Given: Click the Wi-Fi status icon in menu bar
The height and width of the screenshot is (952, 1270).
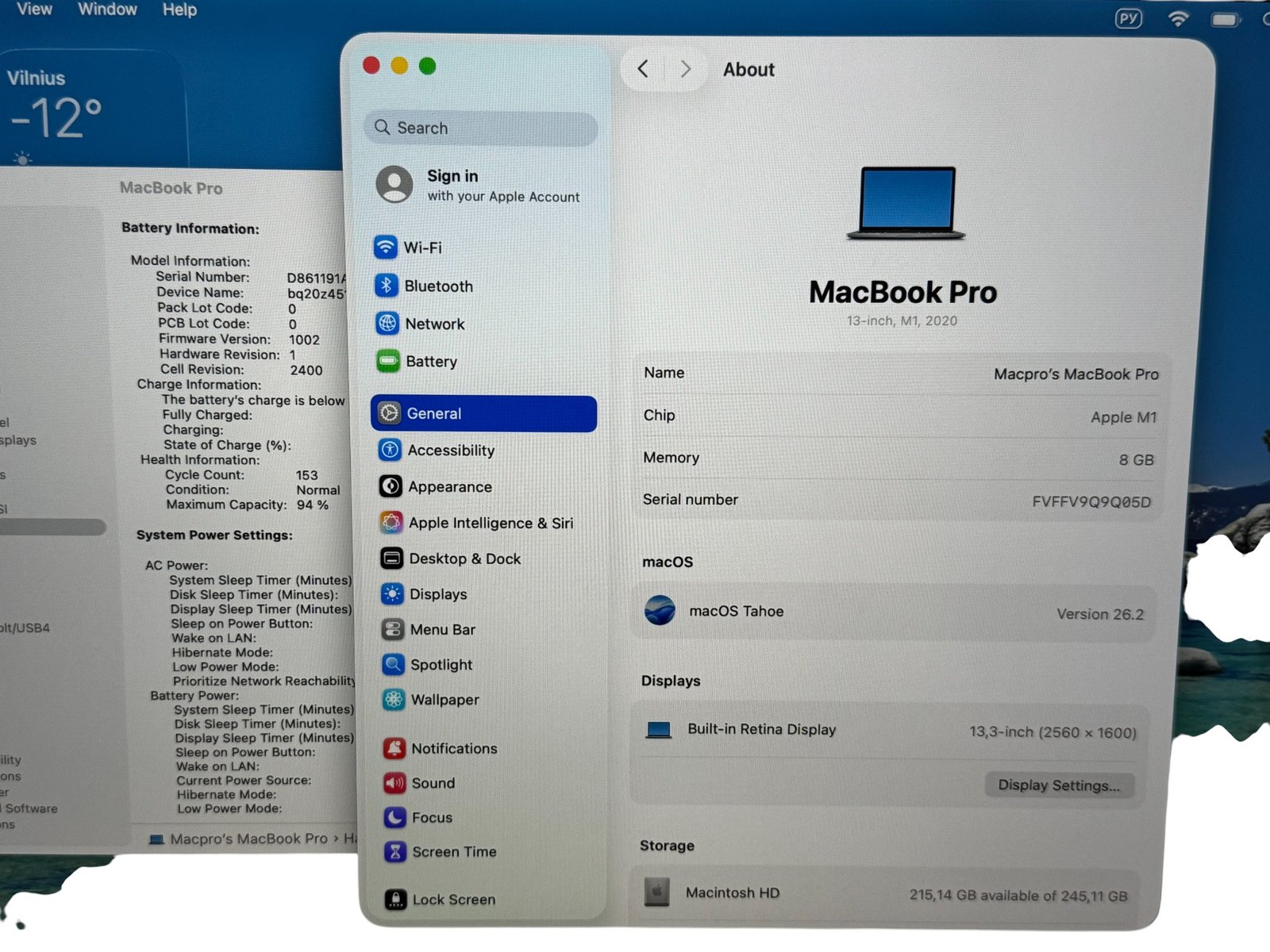Looking at the screenshot, I should (x=1178, y=18).
